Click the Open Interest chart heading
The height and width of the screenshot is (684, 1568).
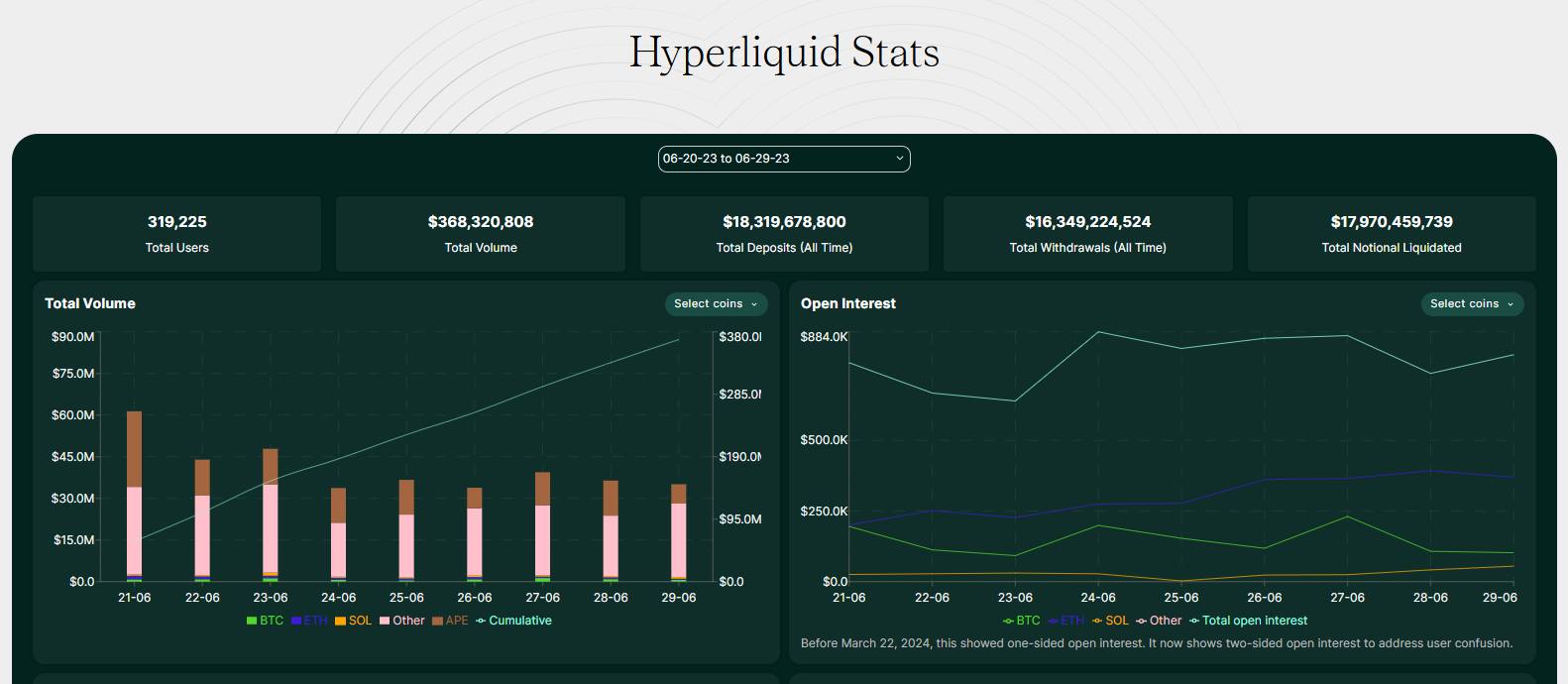pyautogui.click(x=848, y=303)
